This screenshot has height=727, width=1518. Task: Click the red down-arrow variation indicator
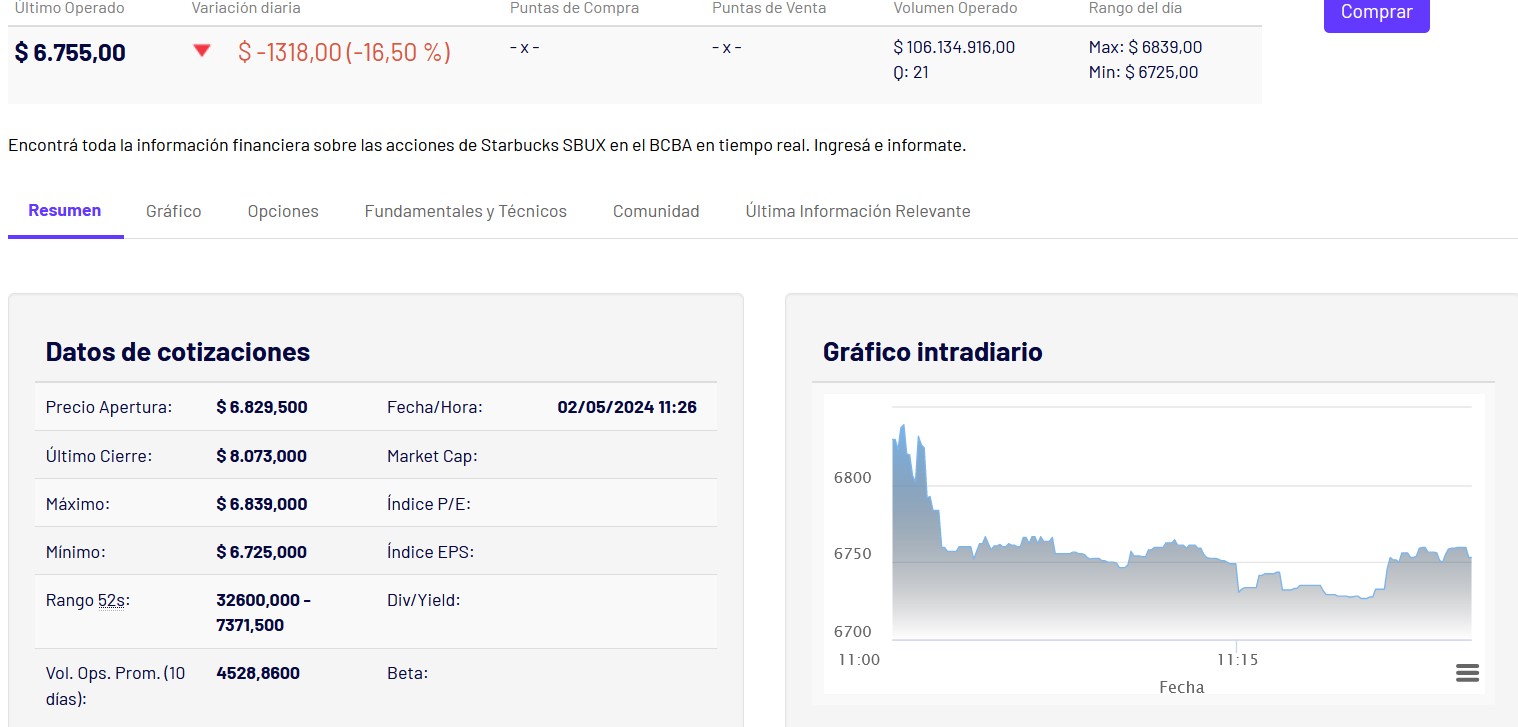click(202, 51)
